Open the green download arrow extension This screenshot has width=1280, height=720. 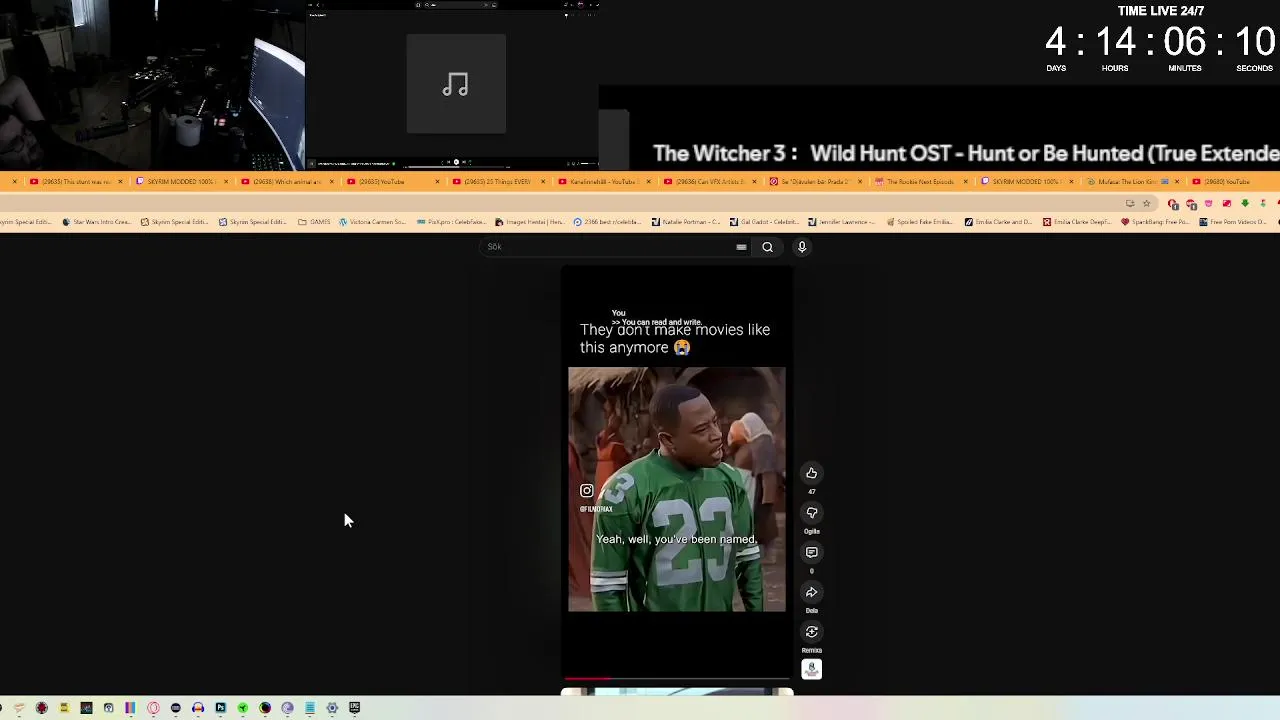1245,203
